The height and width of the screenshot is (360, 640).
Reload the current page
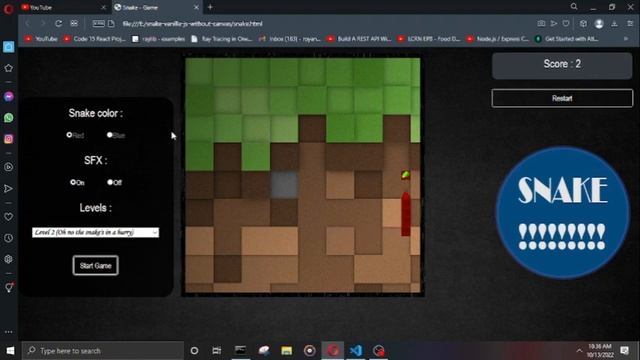point(58,23)
